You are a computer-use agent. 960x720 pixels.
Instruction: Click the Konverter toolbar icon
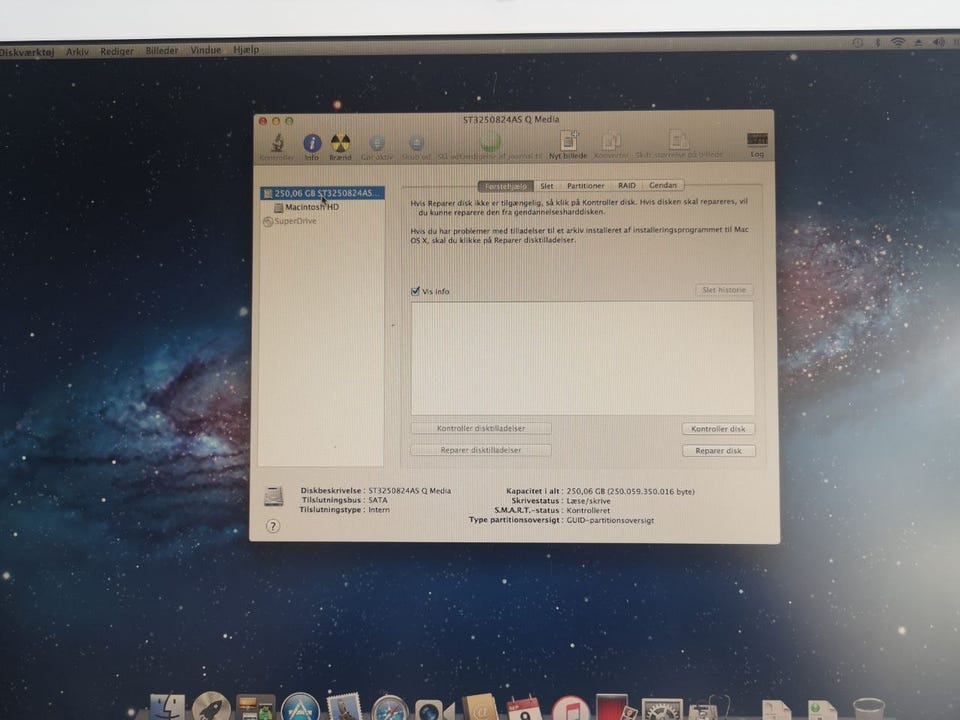pos(611,141)
